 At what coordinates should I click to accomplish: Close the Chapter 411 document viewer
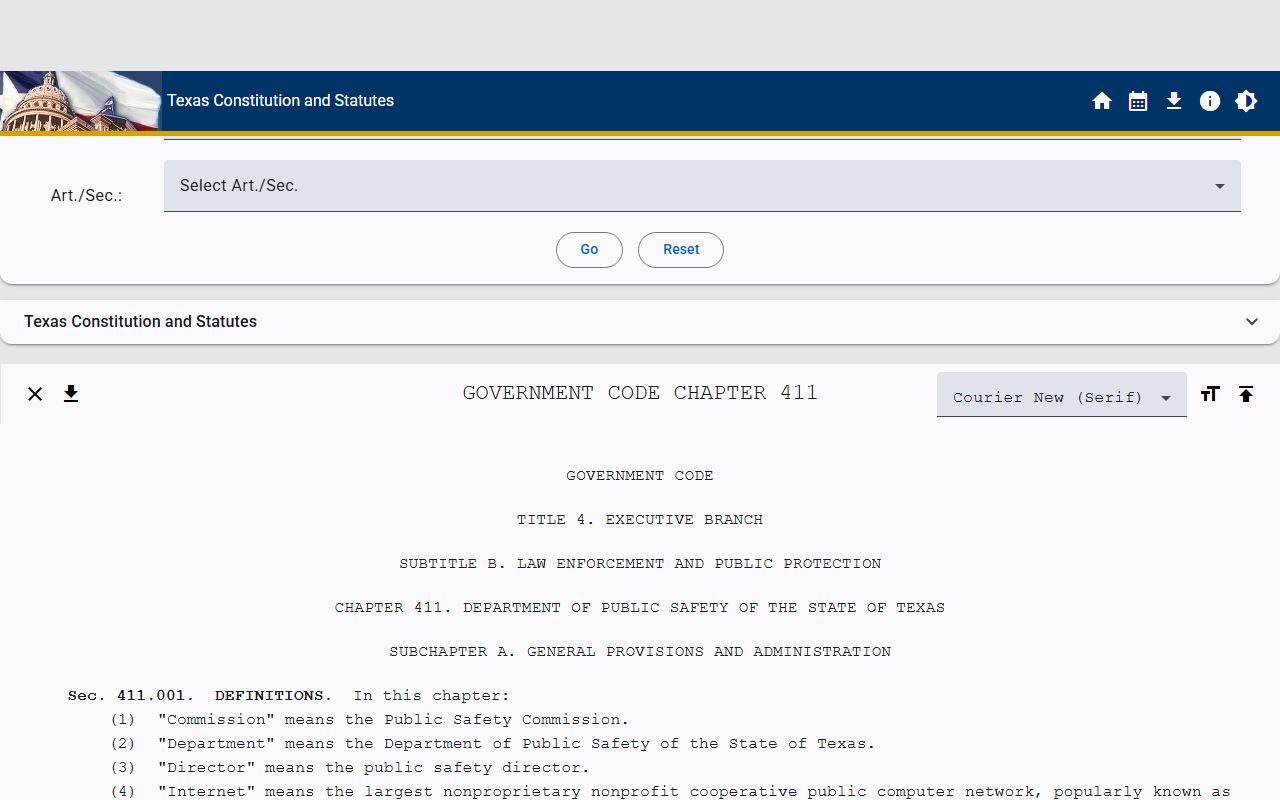[35, 394]
